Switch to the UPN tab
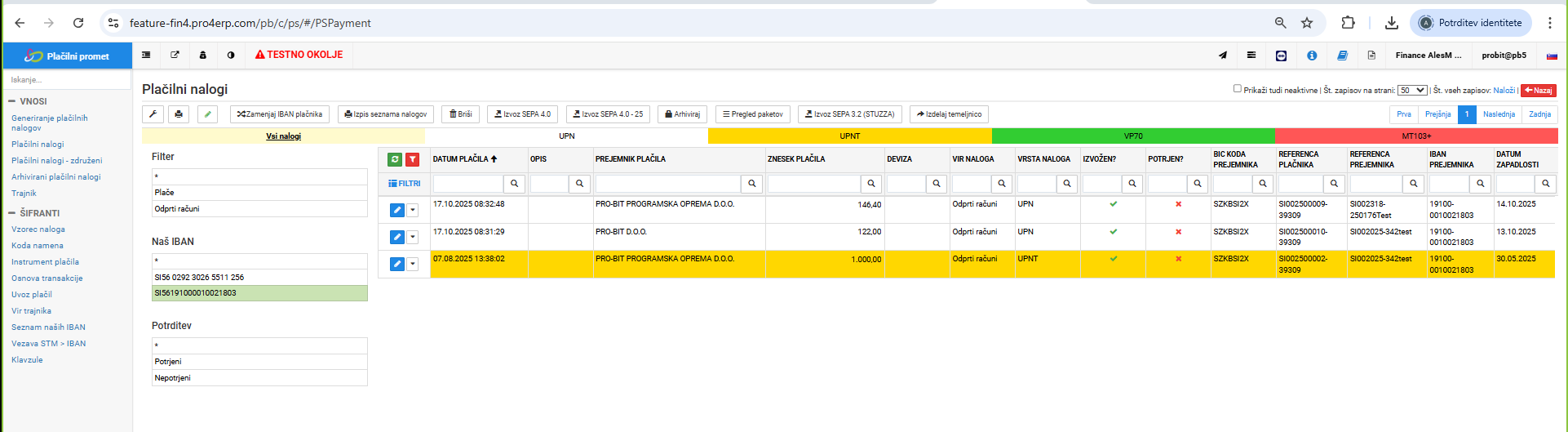1568x432 pixels. 567,136
